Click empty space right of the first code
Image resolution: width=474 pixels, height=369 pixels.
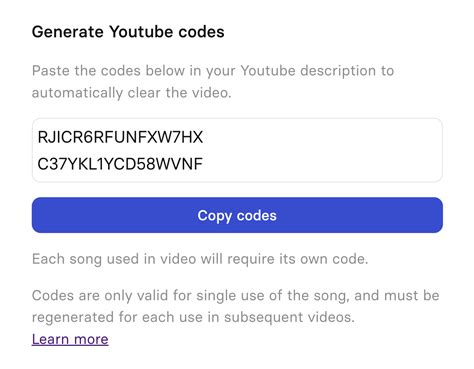click(320, 137)
